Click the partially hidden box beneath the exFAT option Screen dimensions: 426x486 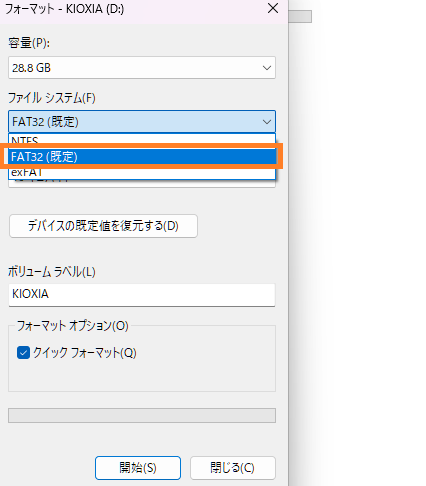coord(142,184)
